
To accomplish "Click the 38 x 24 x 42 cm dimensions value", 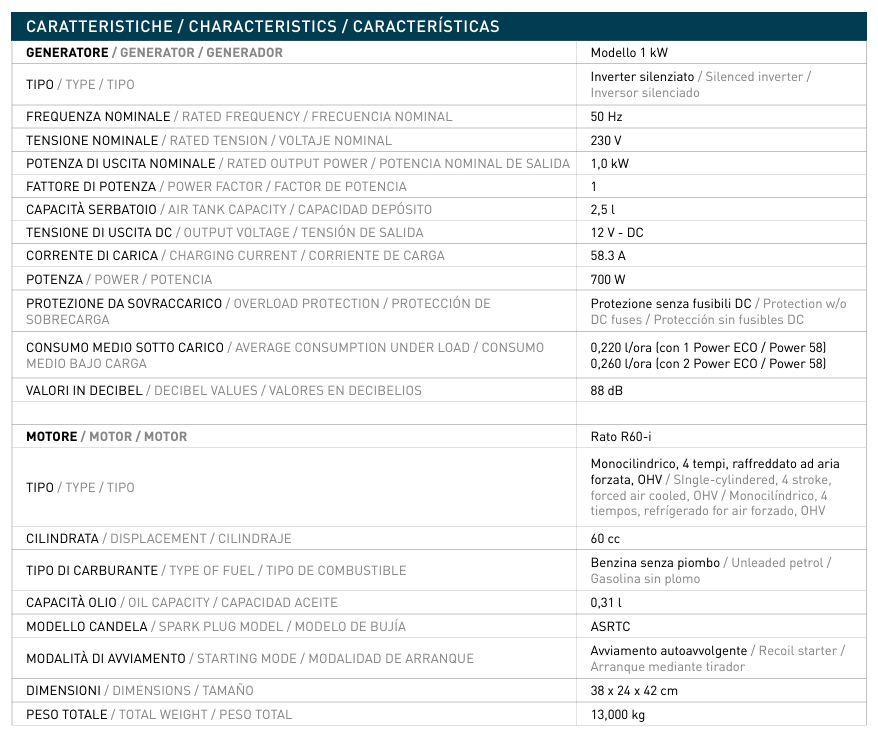I will tap(634, 691).
